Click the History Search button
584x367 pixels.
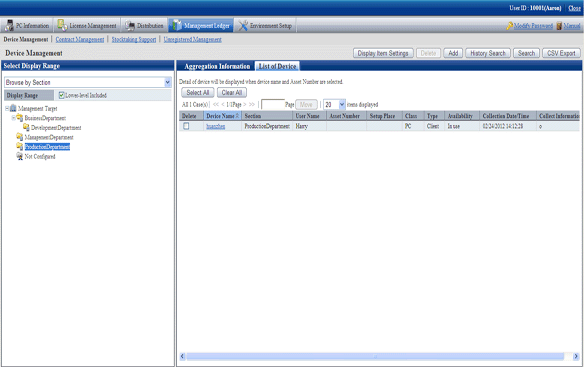point(488,53)
